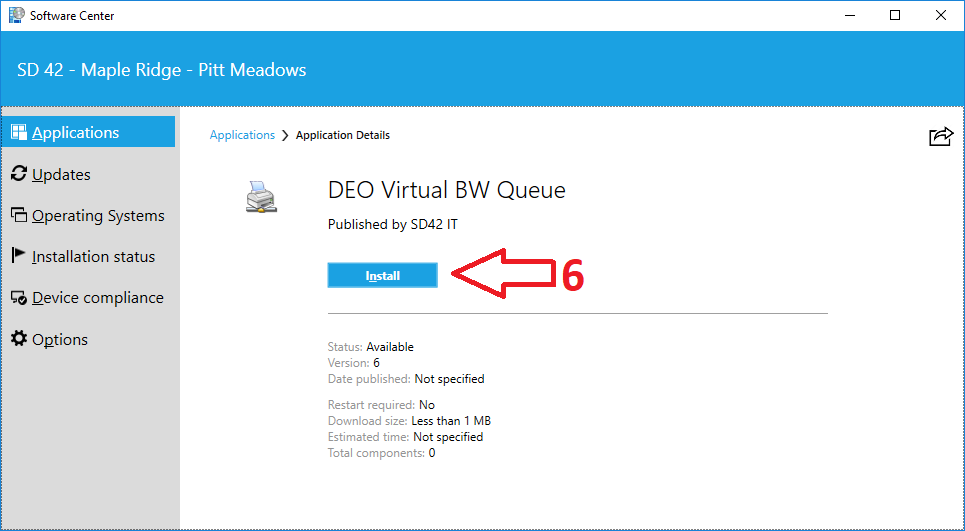Image resolution: width=965 pixels, height=531 pixels.
Task: Select the Updates label in the sidebar
Action: (61, 174)
